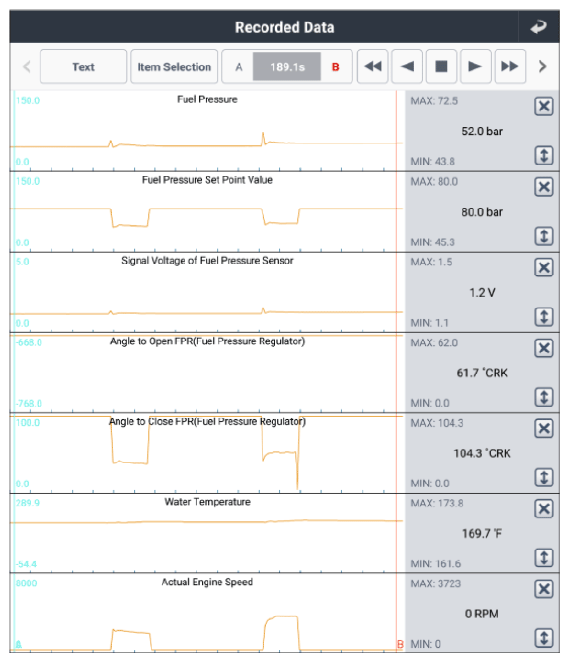The height and width of the screenshot is (662, 569).
Task: Click the left chevron in the toolbar
Action: (x=27, y=67)
